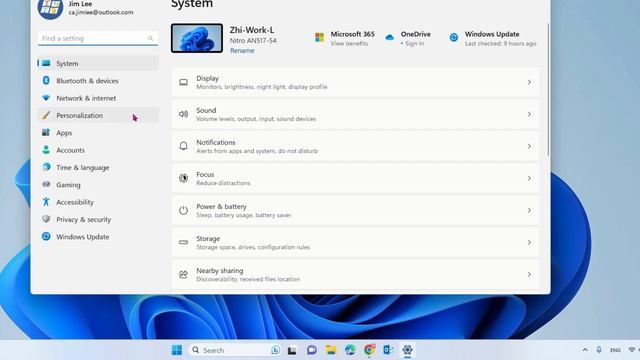Open the Windows Start menu
This screenshot has height=360, width=640.
[x=177, y=350]
